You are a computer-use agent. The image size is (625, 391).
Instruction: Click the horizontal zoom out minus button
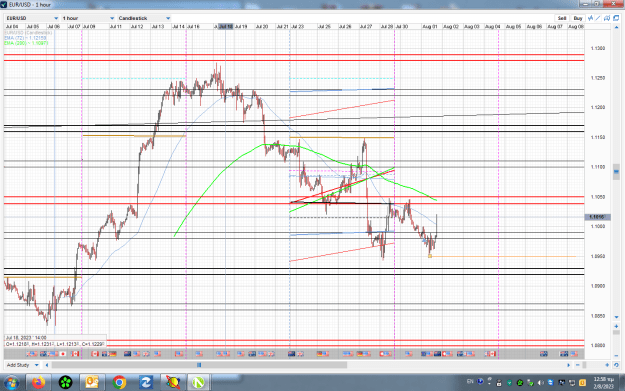[578, 365]
